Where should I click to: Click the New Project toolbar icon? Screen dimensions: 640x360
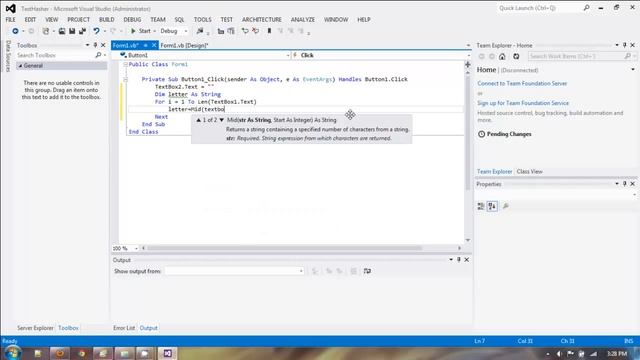46,31
